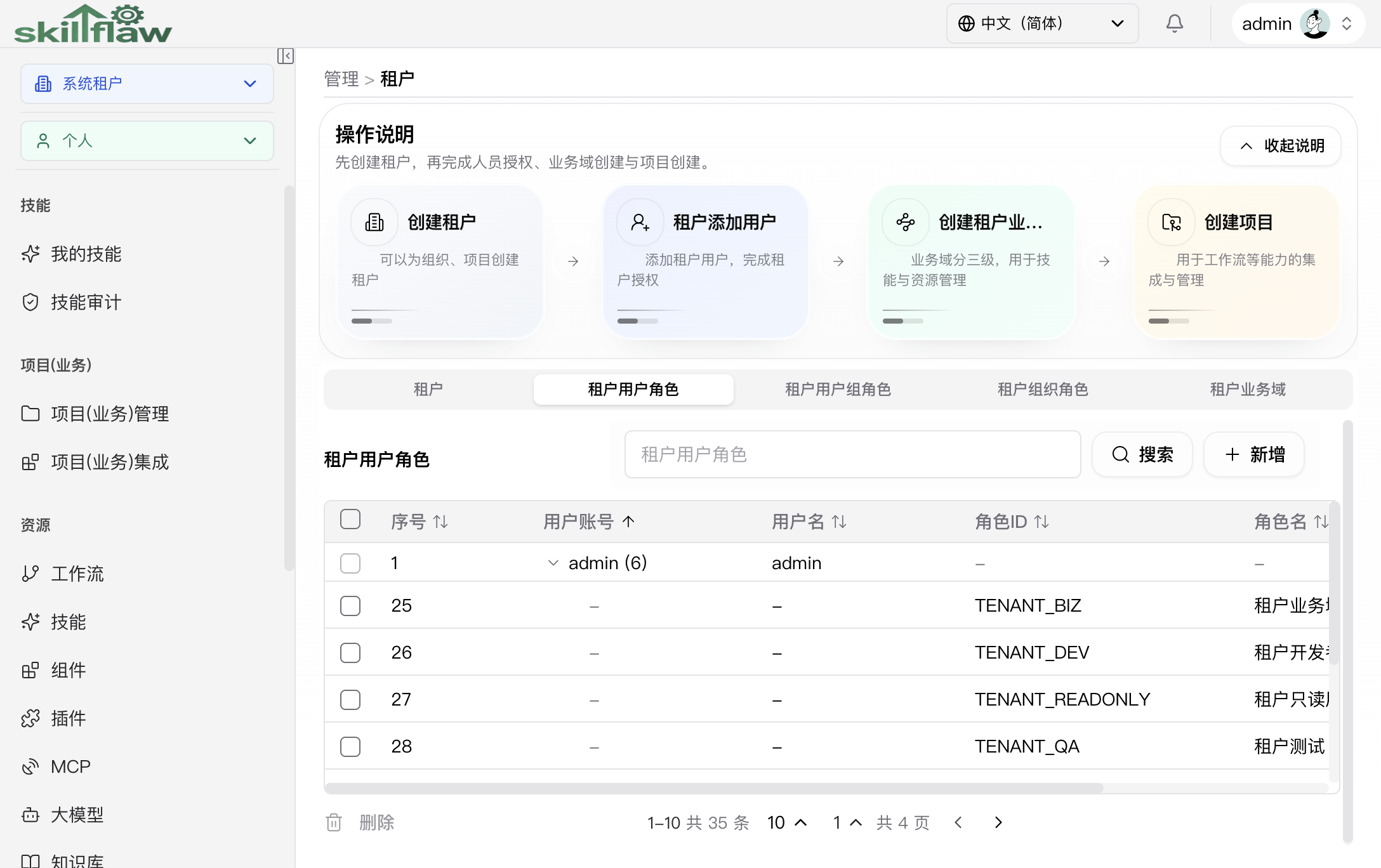Check the row 1 admin checkbox
The height and width of the screenshot is (868, 1381).
coord(350,563)
